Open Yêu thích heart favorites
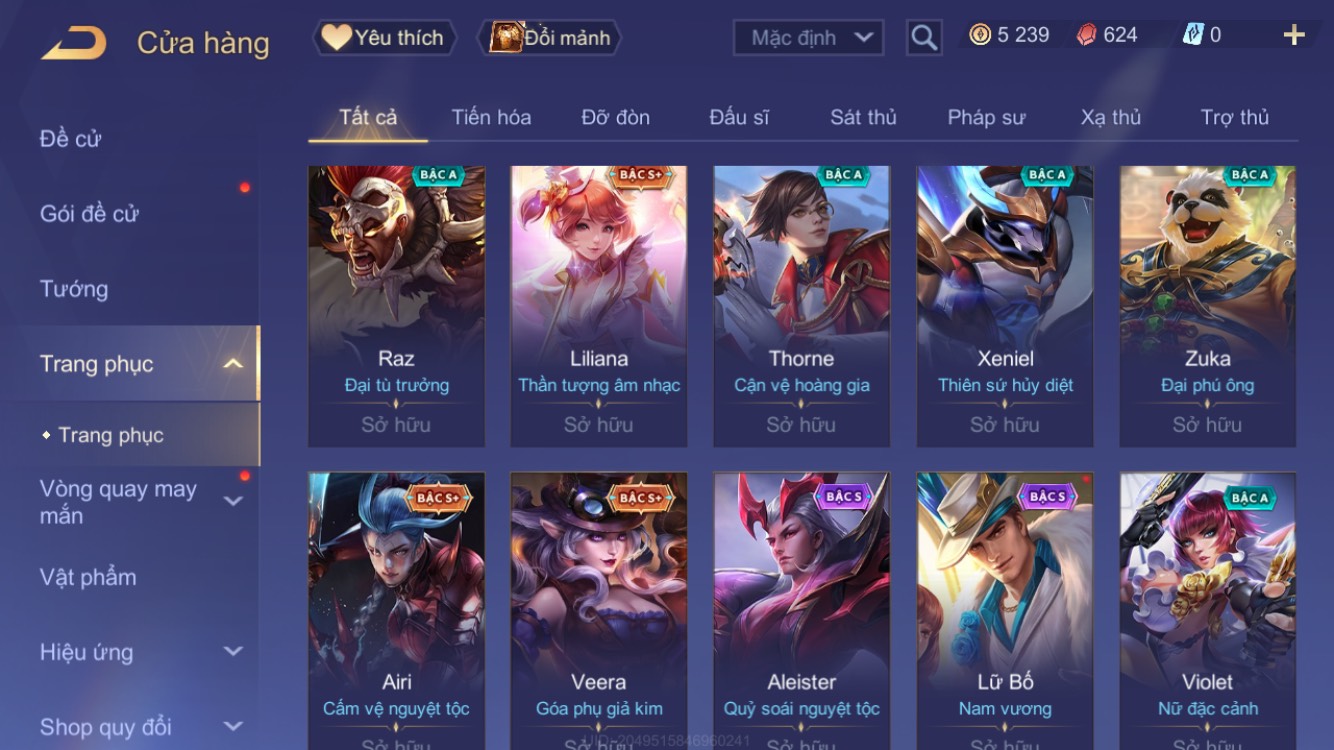The width and height of the screenshot is (1334, 750). [x=384, y=38]
